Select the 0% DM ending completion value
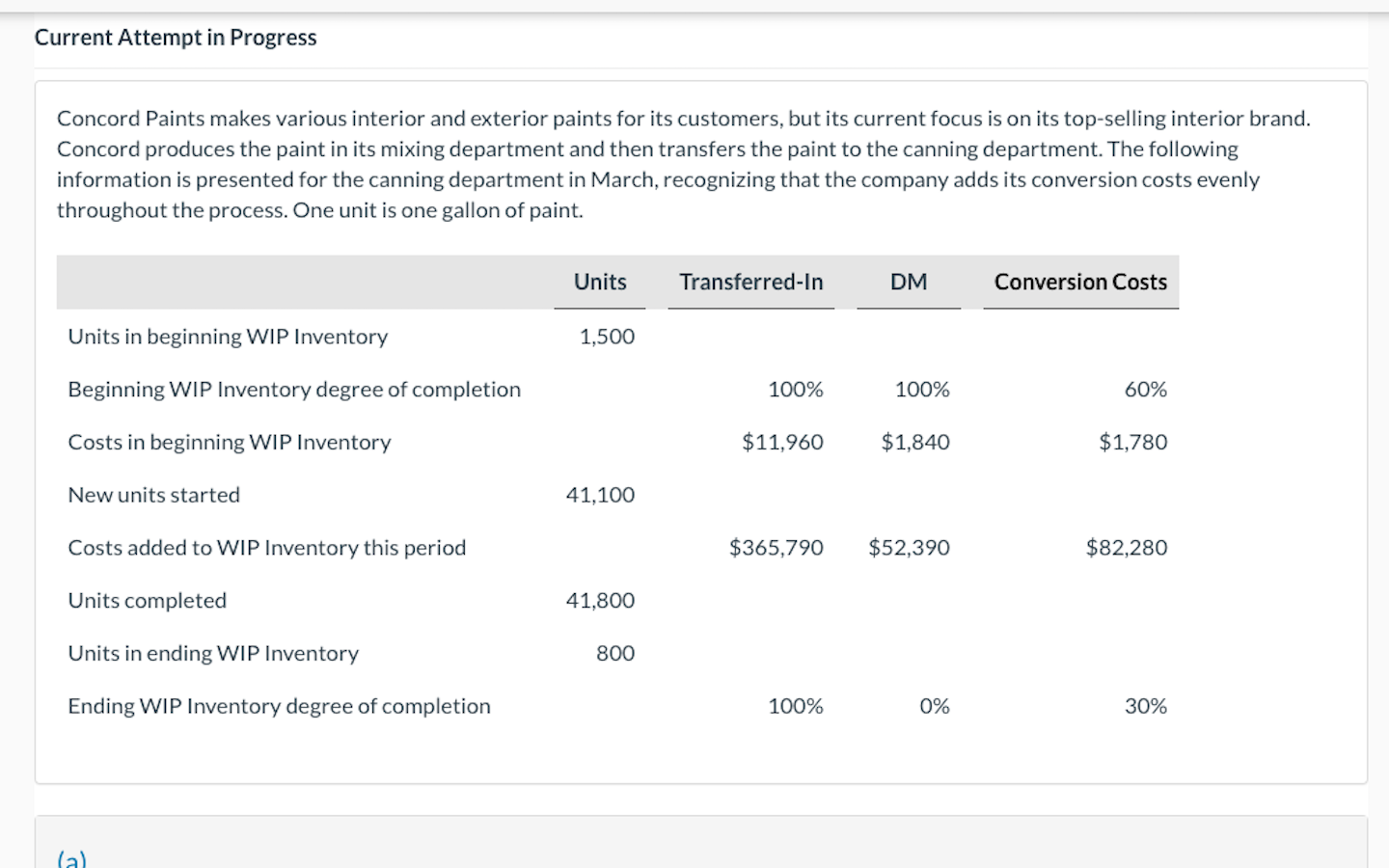The height and width of the screenshot is (868, 1389). click(935, 706)
